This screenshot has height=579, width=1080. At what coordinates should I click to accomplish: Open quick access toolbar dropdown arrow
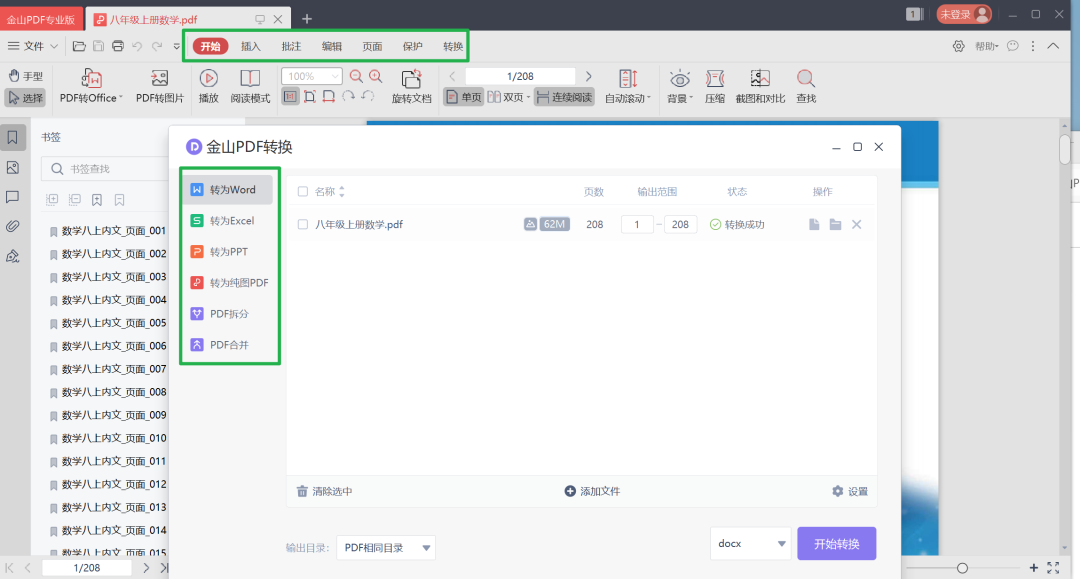[177, 46]
